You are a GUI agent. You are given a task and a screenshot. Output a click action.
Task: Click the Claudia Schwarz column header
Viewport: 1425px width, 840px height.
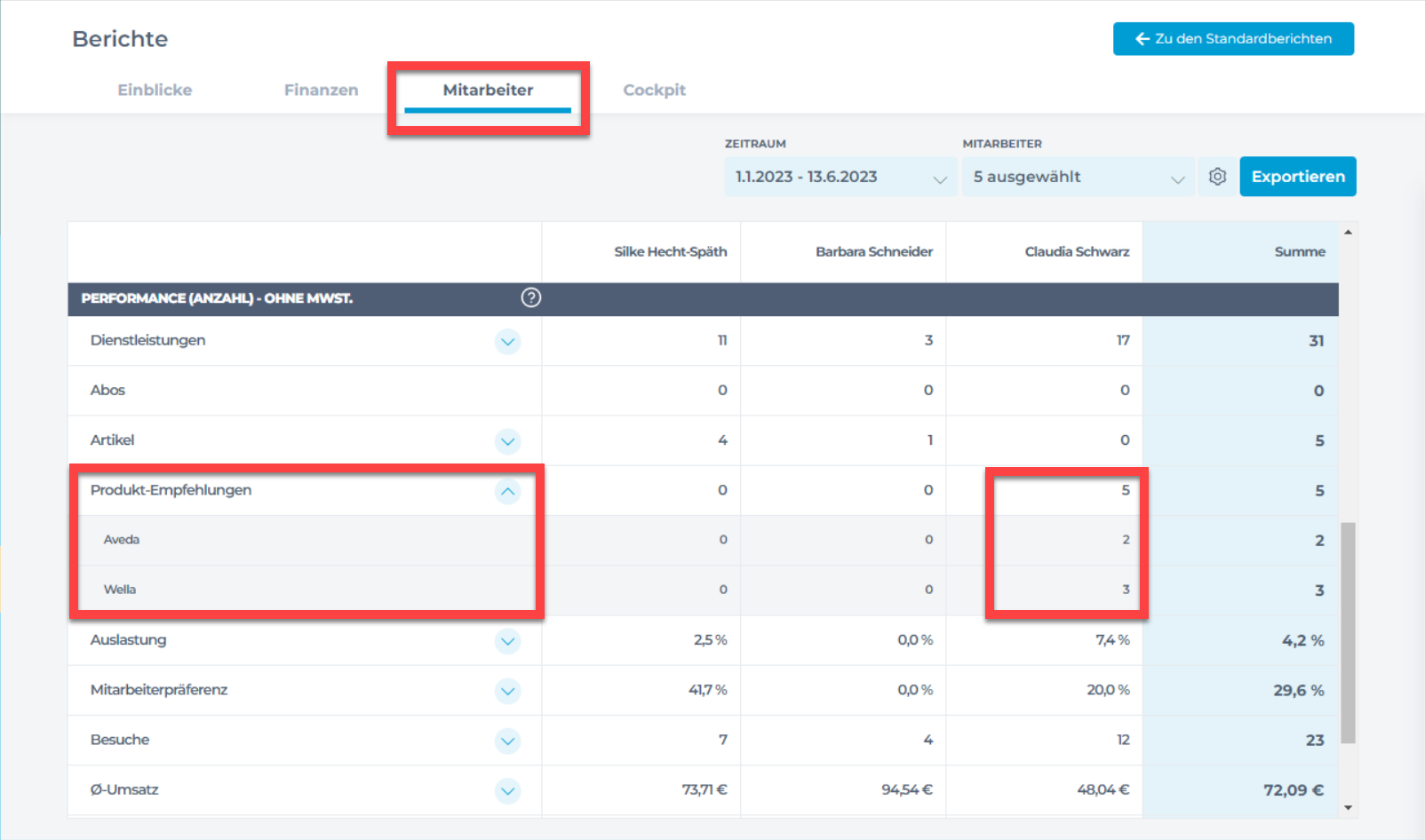pyautogui.click(x=1077, y=252)
